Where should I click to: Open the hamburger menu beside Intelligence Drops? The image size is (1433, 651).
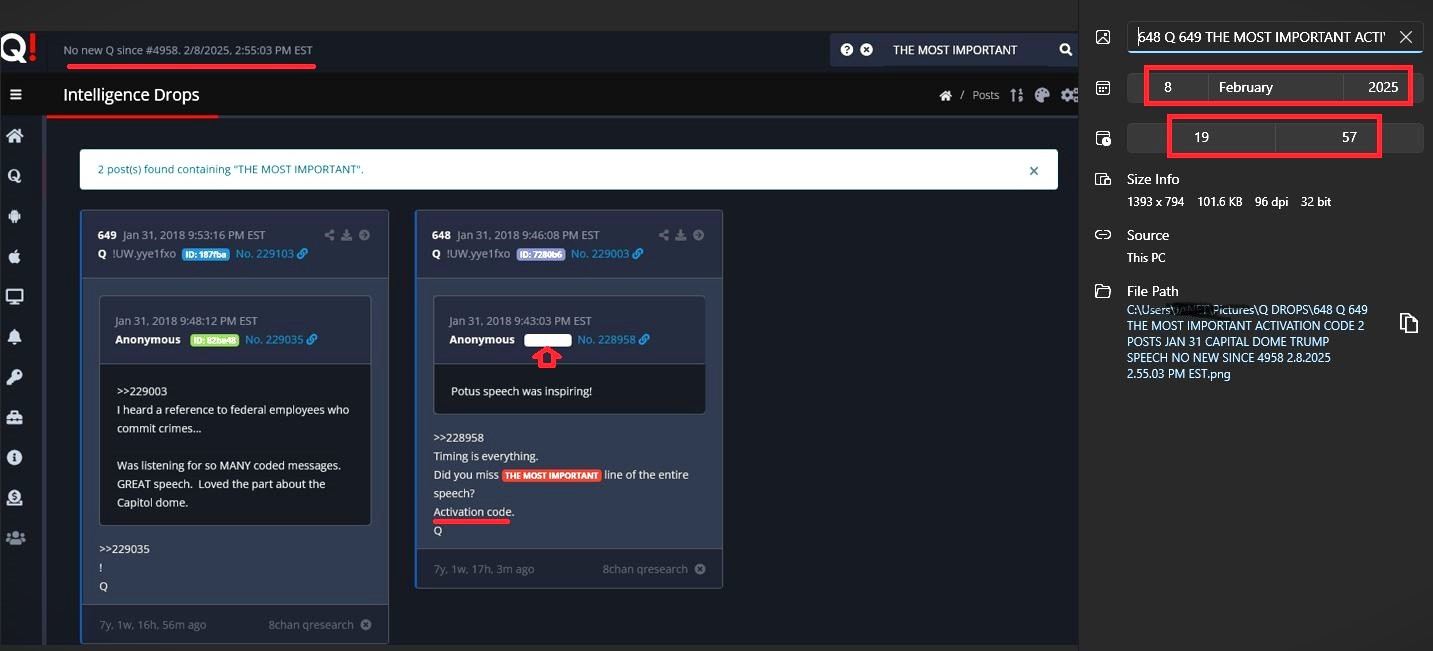coord(16,95)
